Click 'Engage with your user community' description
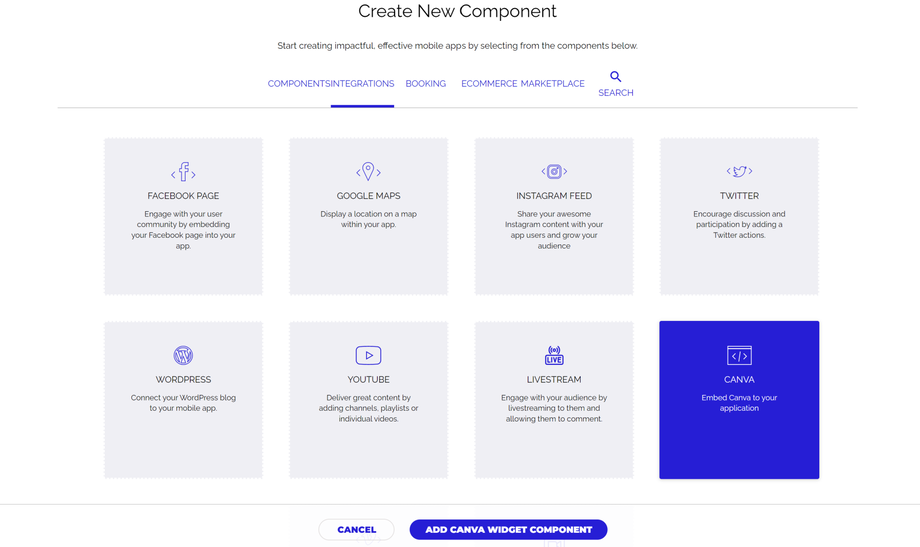Image resolution: width=920 pixels, height=547 pixels. pos(183,229)
